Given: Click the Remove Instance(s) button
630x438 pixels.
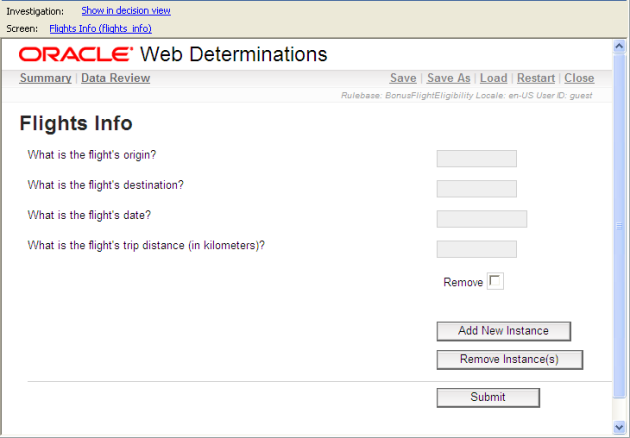Looking at the screenshot, I should coord(509,360).
